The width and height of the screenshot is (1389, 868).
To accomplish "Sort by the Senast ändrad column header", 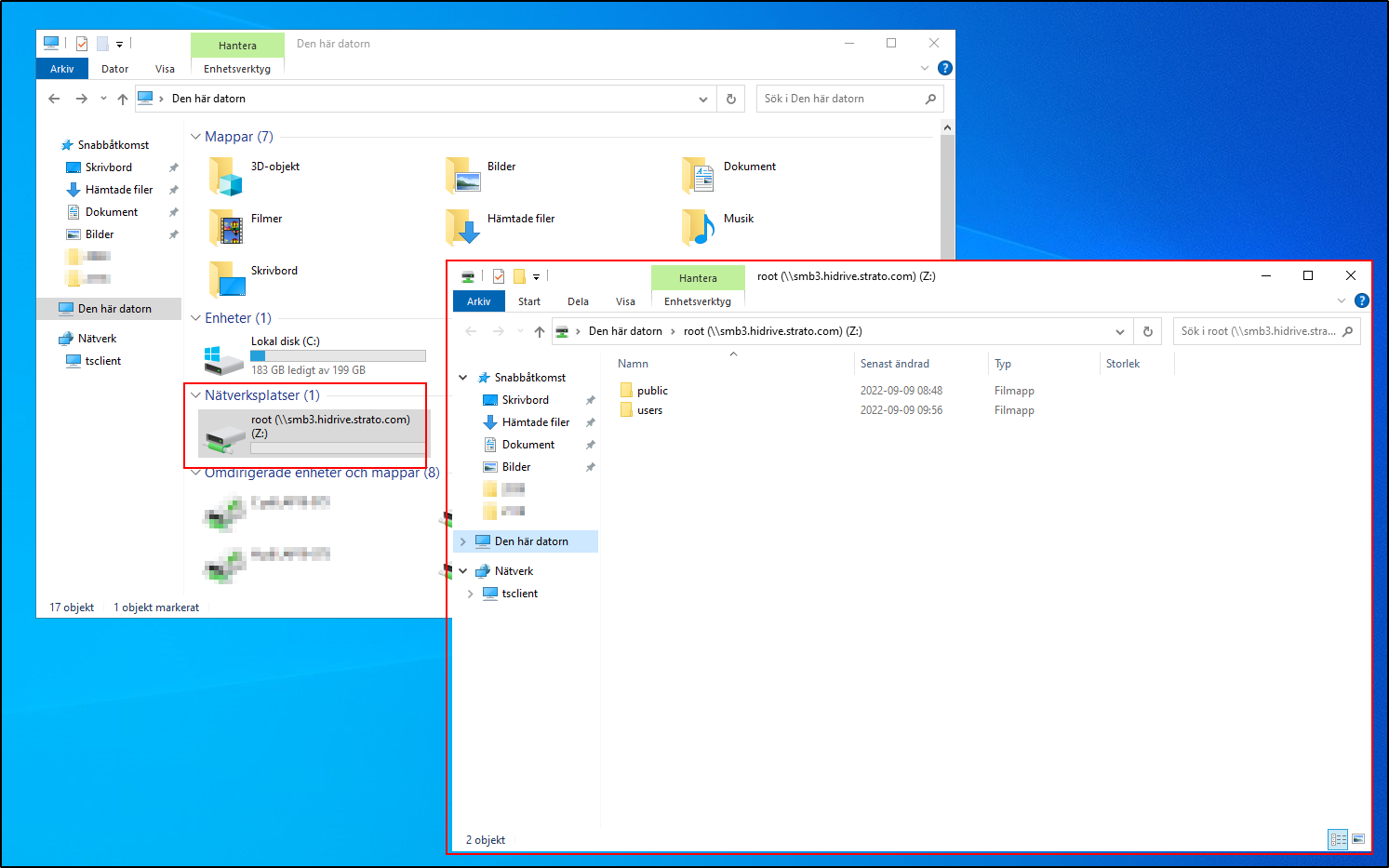I will pos(894,364).
